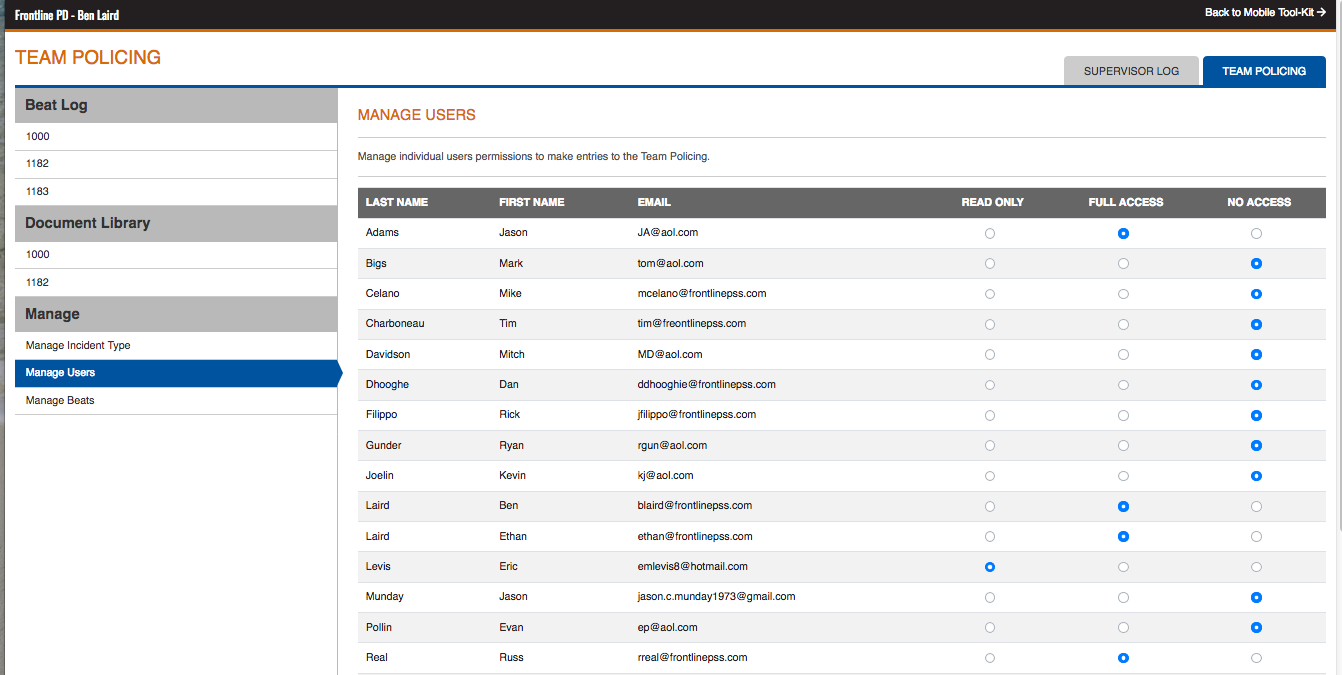Set Kevin Joelin to Full Access

click(1123, 476)
